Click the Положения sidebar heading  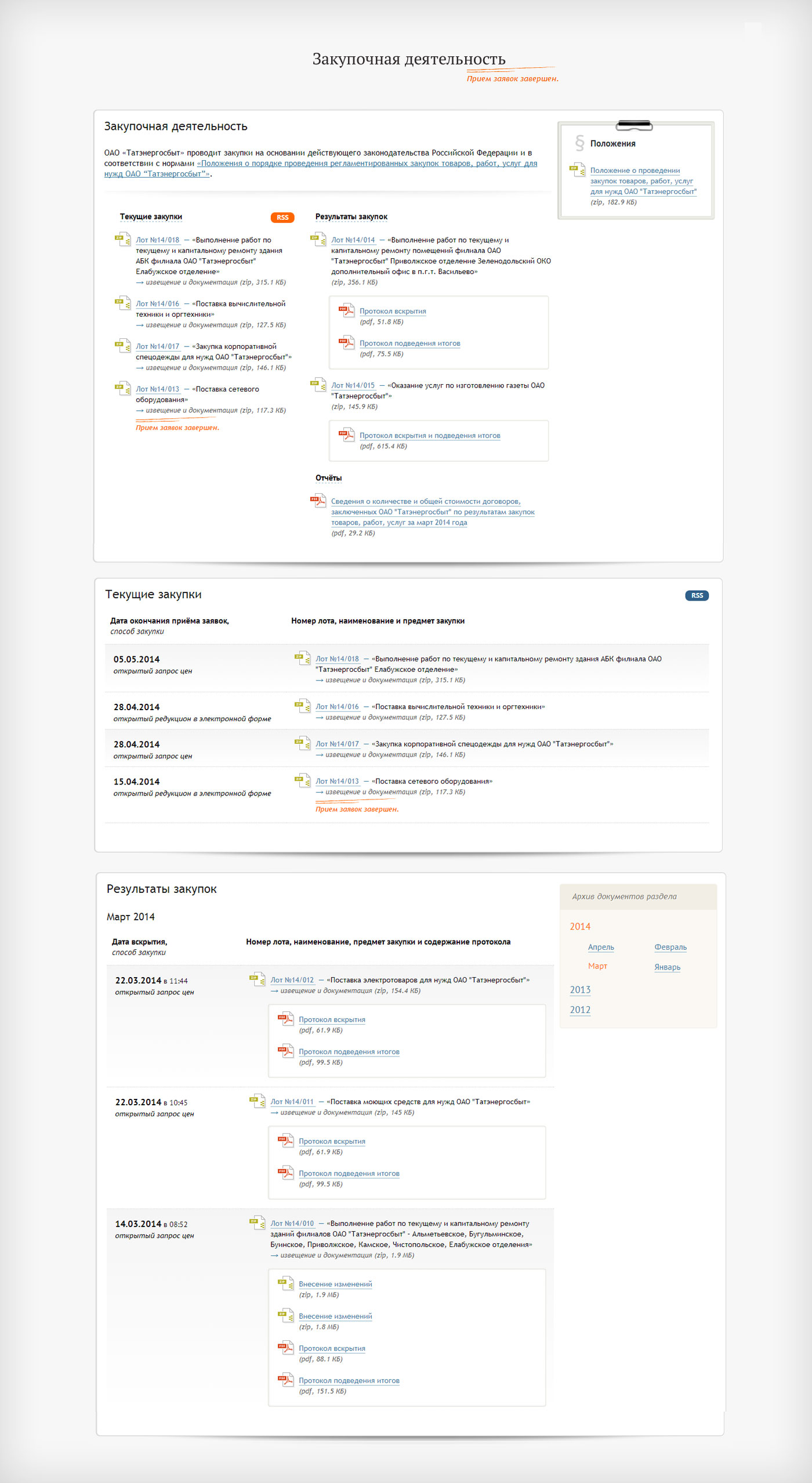tap(612, 144)
